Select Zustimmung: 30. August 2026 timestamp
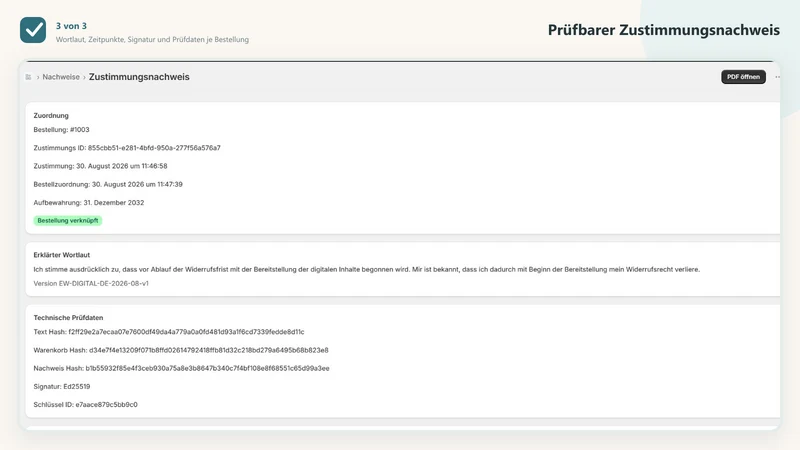Viewport: 800px width, 450px height. [101, 166]
